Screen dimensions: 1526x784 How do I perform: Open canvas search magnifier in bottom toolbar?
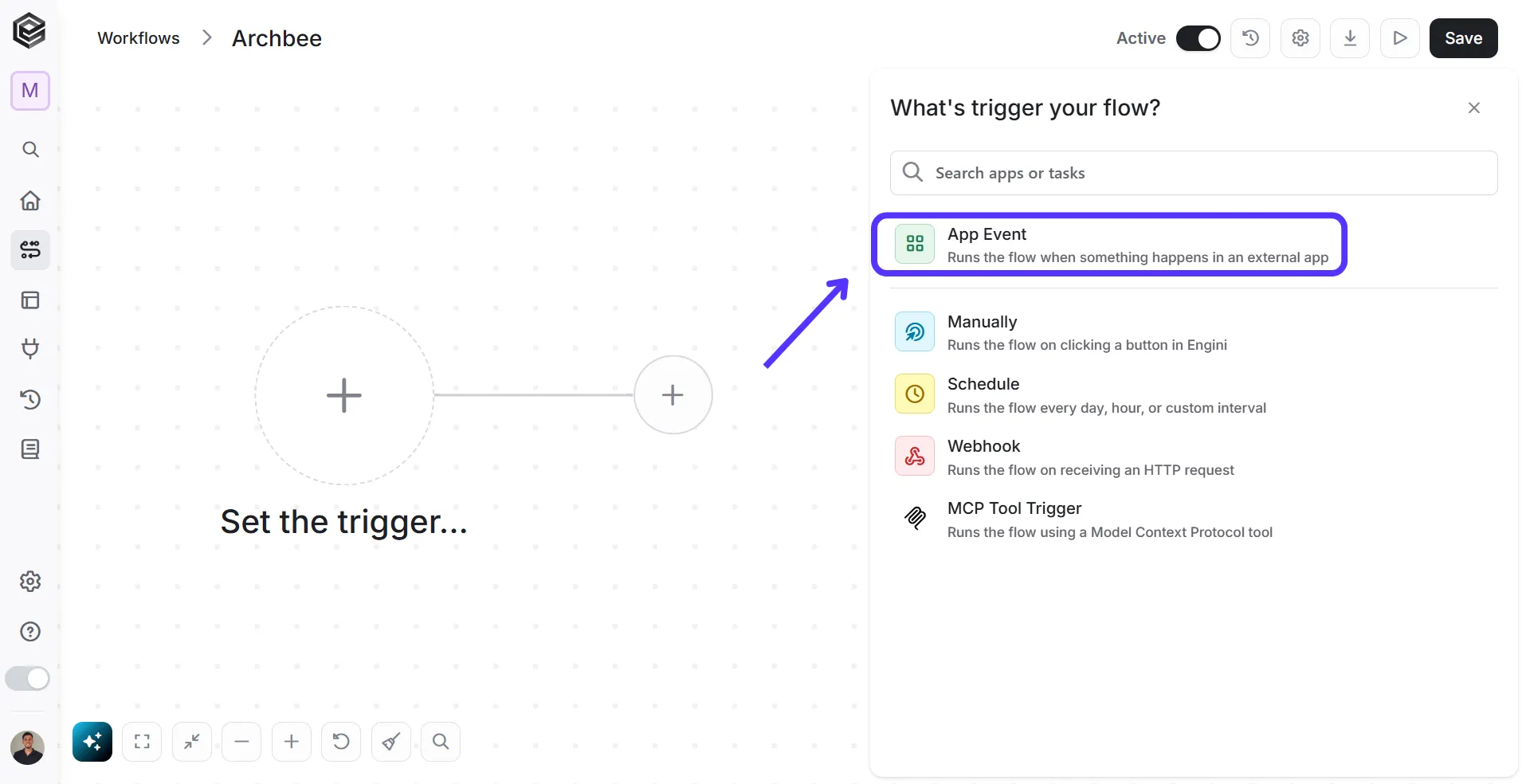[441, 742]
